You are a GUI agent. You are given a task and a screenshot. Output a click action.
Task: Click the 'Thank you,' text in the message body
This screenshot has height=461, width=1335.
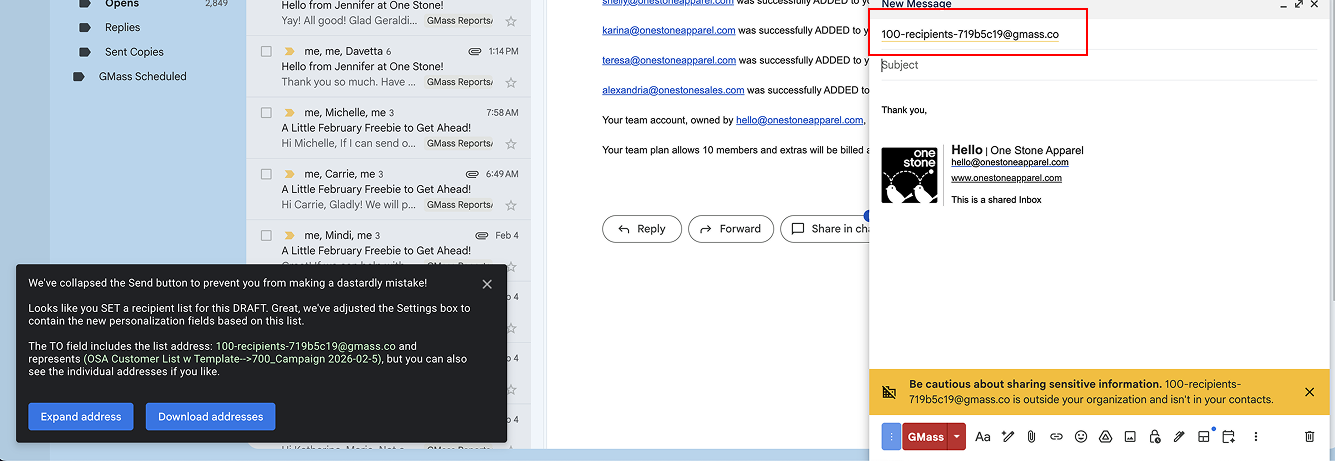tap(904, 110)
